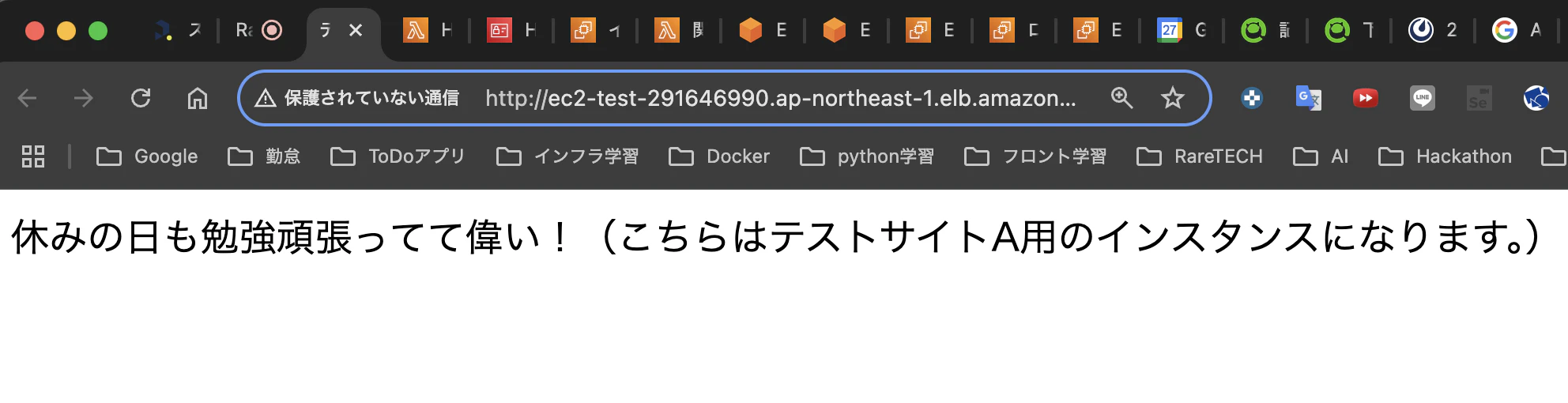The width and height of the screenshot is (1568, 403).
Task: Go forward to the next page
Action: point(83,98)
